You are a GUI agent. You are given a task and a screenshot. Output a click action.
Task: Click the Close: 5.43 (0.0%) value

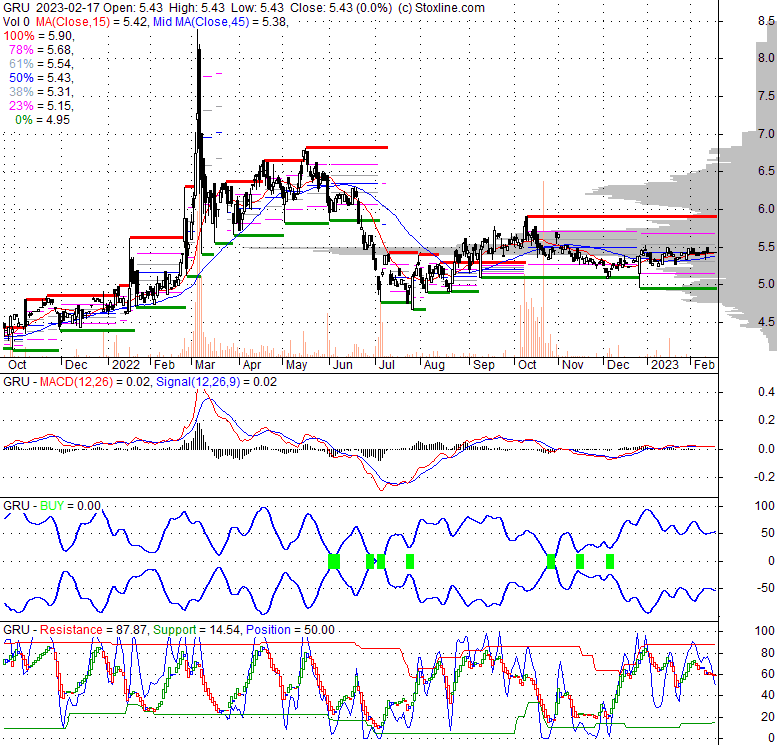tap(340, 7)
